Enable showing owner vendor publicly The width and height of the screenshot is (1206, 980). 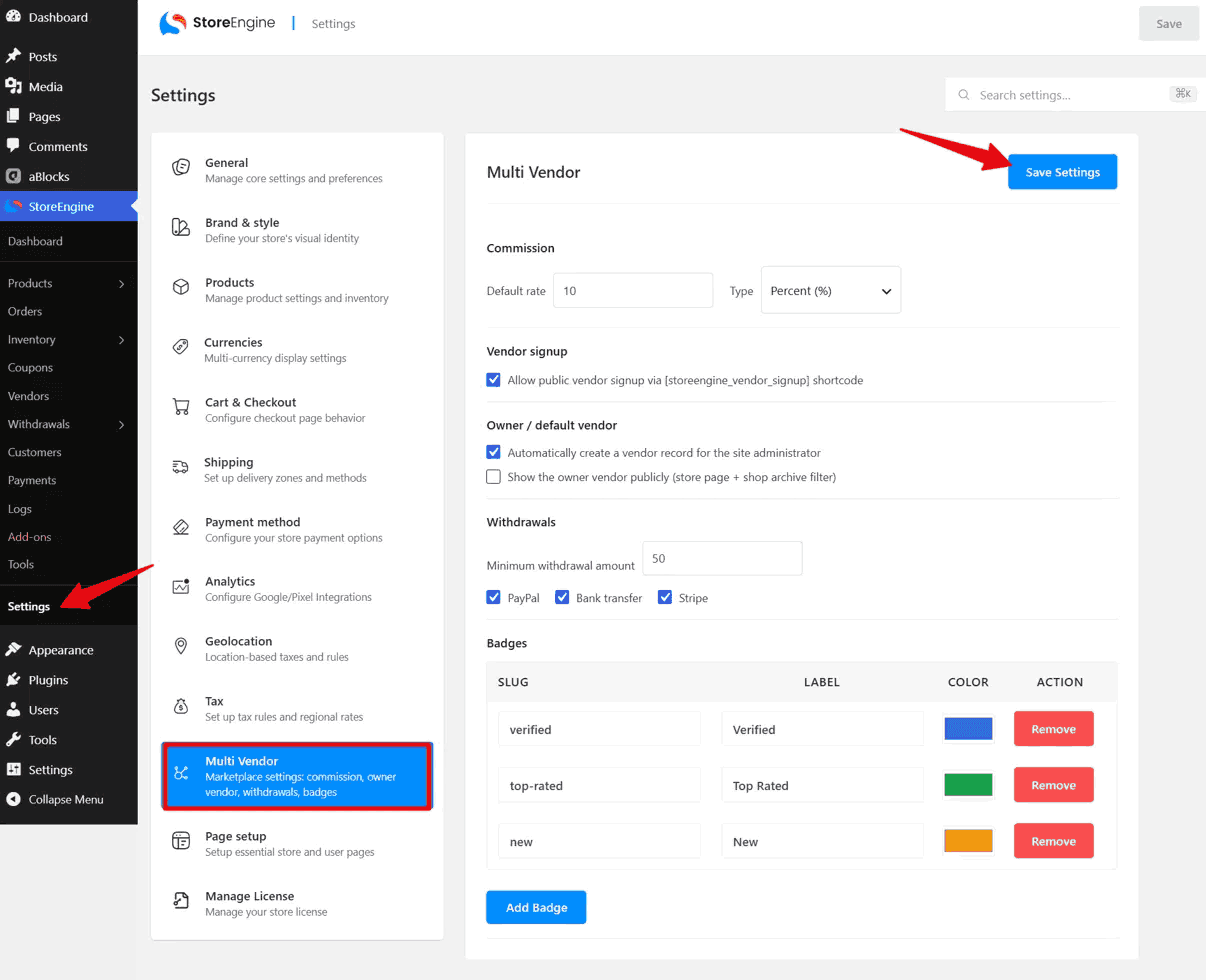point(493,477)
